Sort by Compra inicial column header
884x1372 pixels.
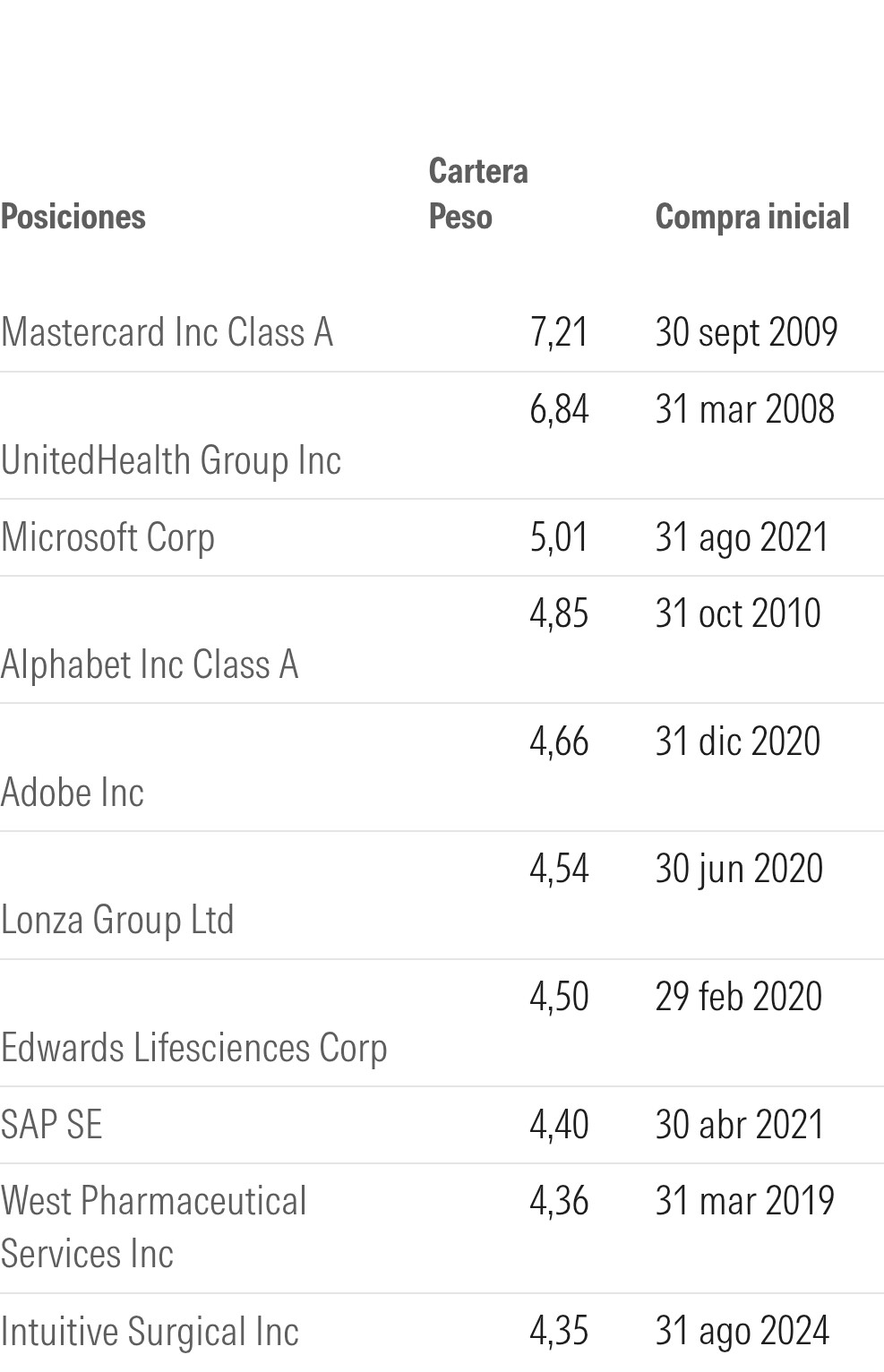(x=752, y=217)
